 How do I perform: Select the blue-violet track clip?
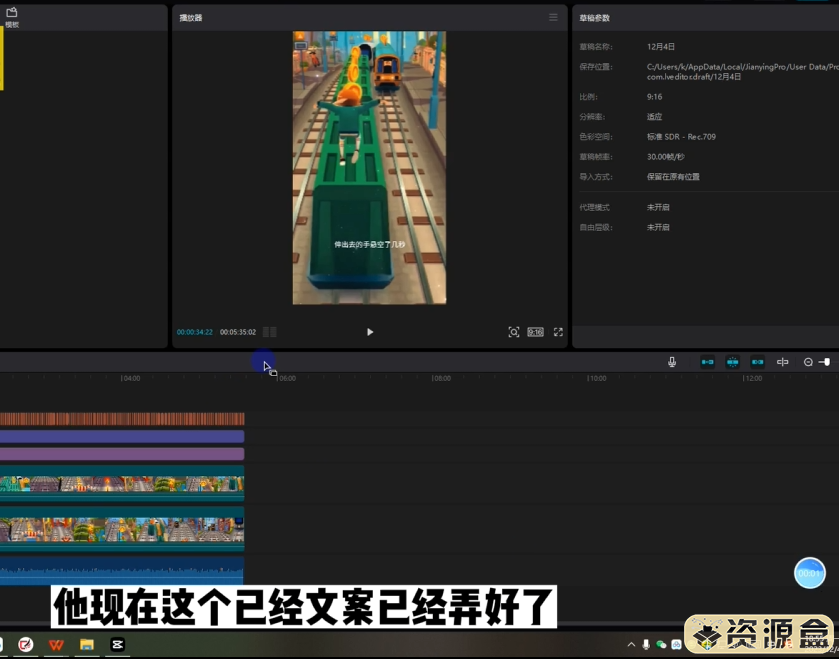122,436
